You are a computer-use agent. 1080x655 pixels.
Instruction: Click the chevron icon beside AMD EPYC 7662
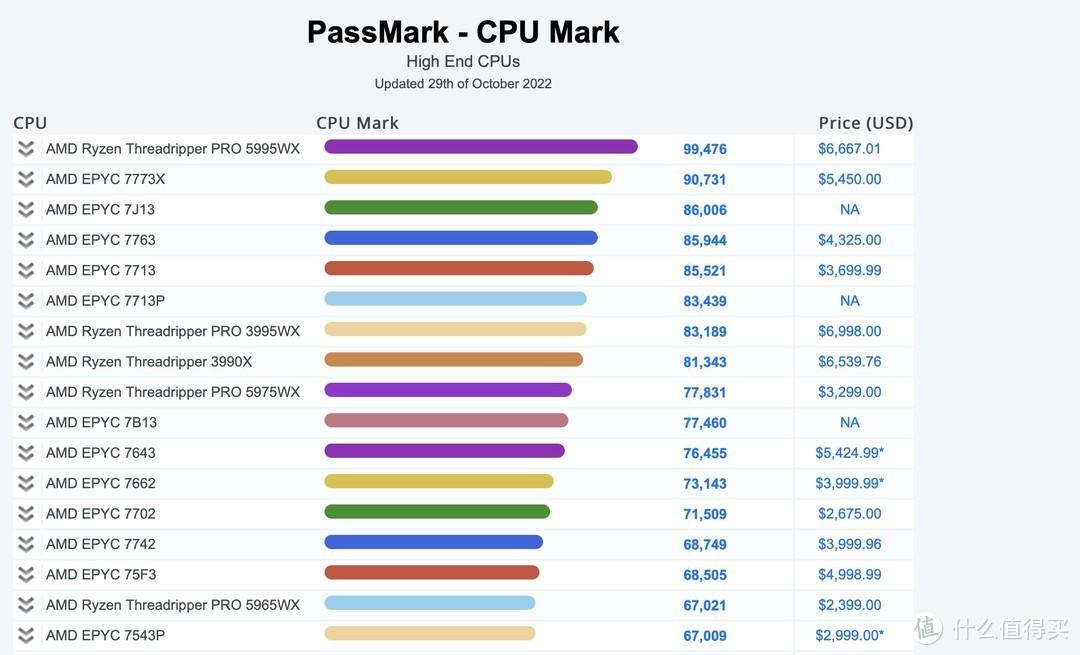26,483
